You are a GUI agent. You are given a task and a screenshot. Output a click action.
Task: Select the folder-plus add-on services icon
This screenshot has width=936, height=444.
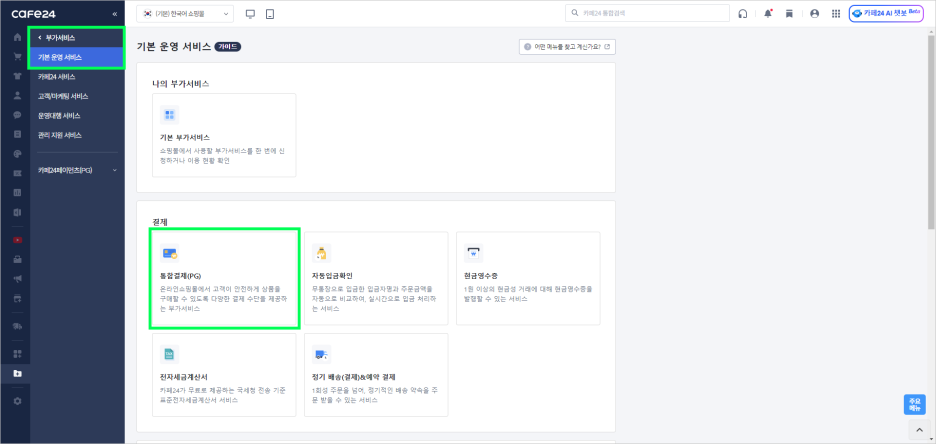pos(17,374)
